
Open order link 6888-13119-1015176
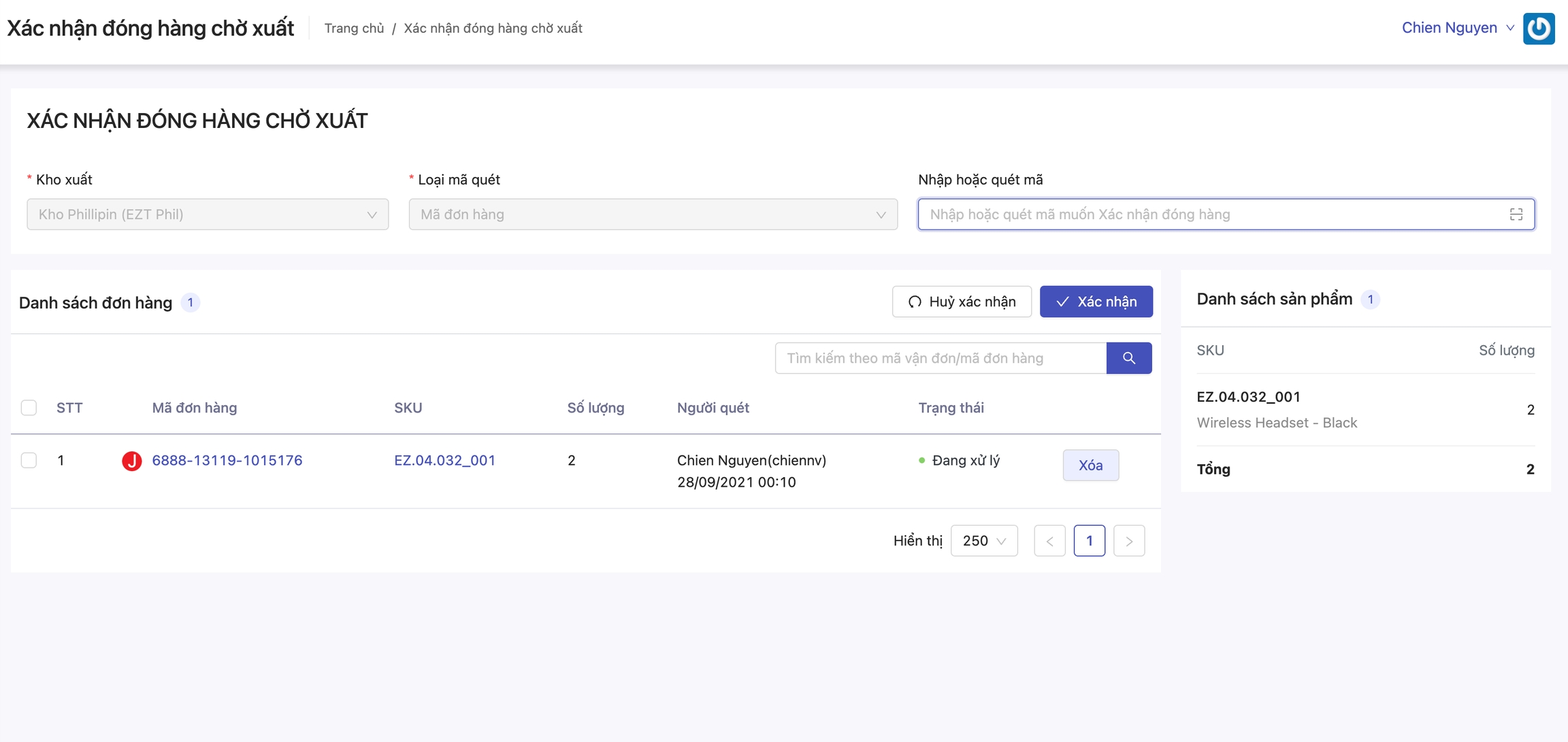pyautogui.click(x=227, y=460)
